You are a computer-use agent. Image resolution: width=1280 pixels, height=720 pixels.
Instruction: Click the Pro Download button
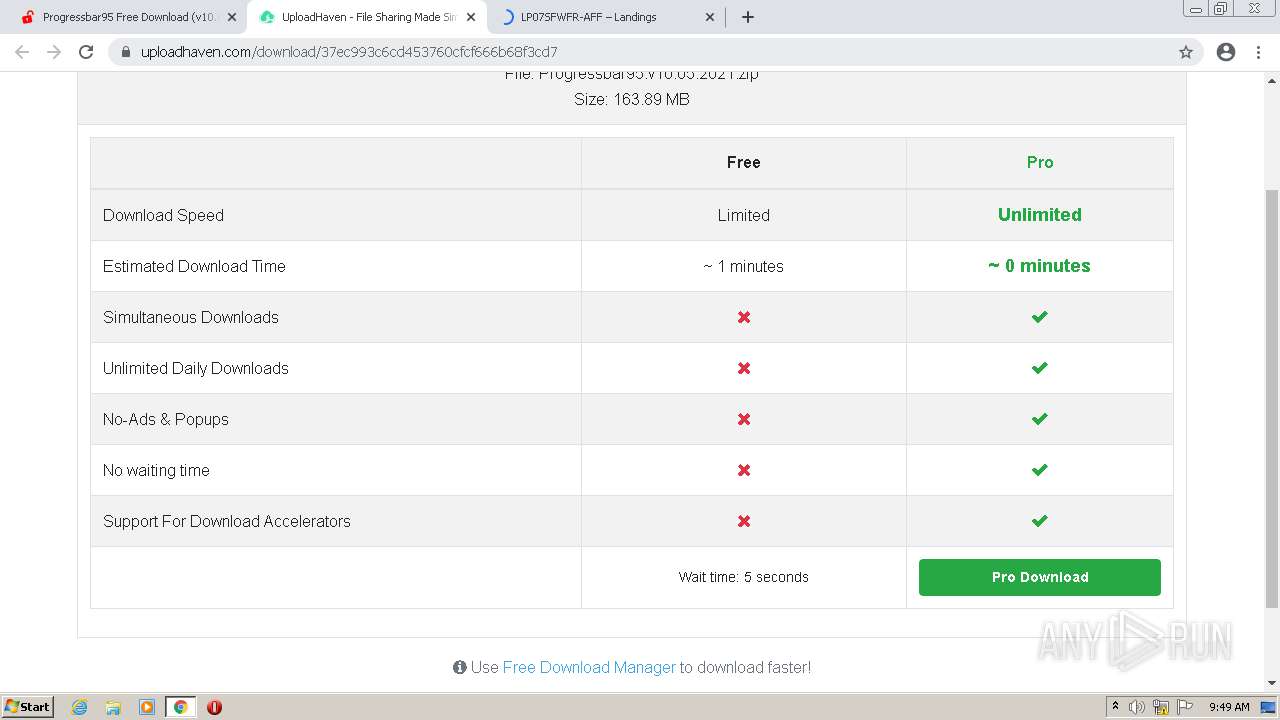[x=1040, y=577]
